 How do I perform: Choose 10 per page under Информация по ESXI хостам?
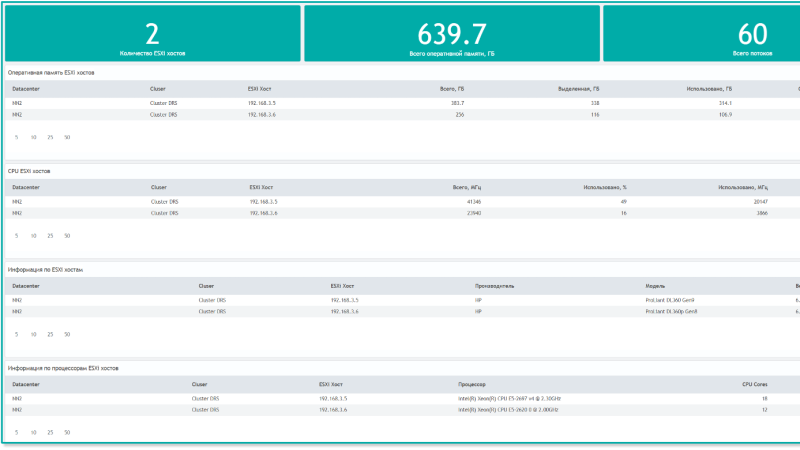[x=33, y=335]
